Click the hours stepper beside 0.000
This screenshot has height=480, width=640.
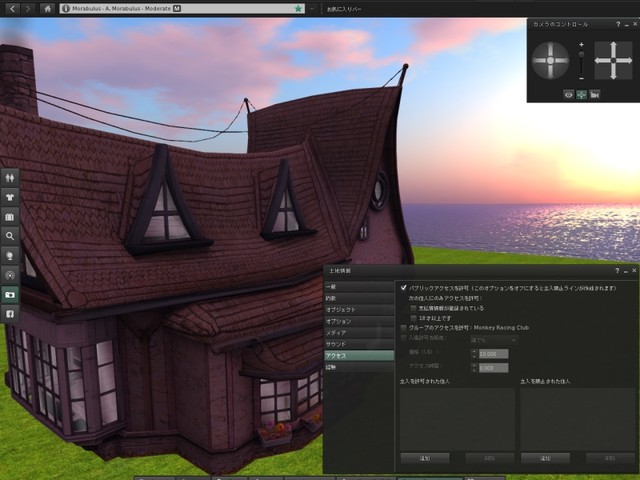pos(474,368)
